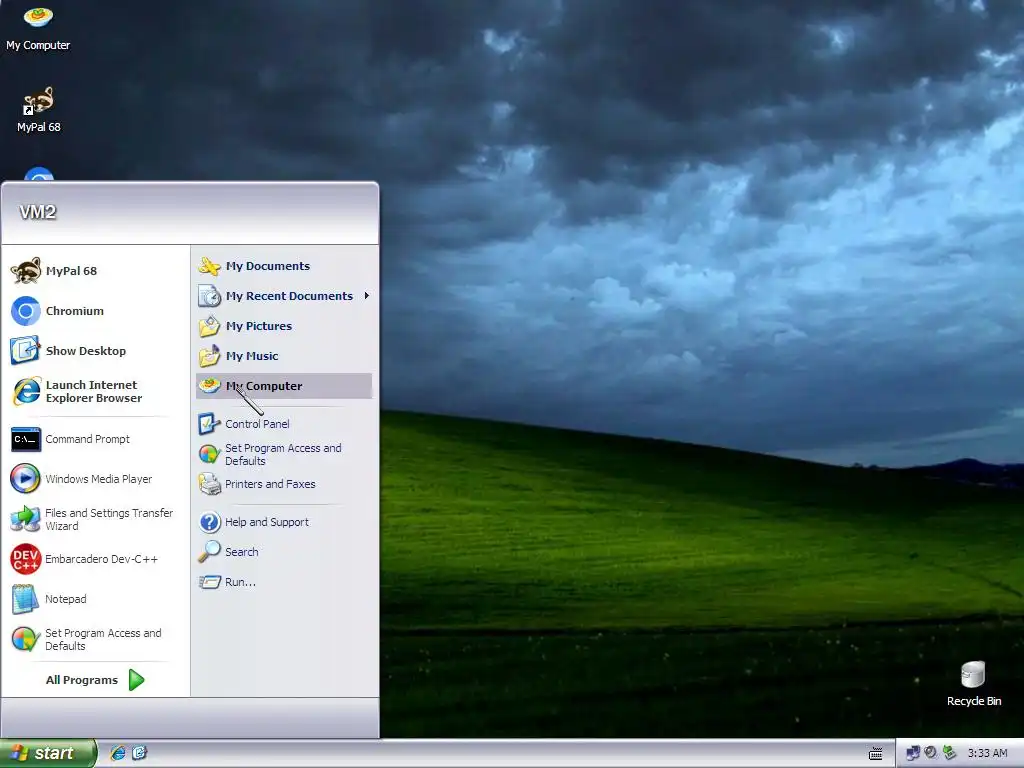
Task: Expand All Programs list
Action: click(95, 680)
